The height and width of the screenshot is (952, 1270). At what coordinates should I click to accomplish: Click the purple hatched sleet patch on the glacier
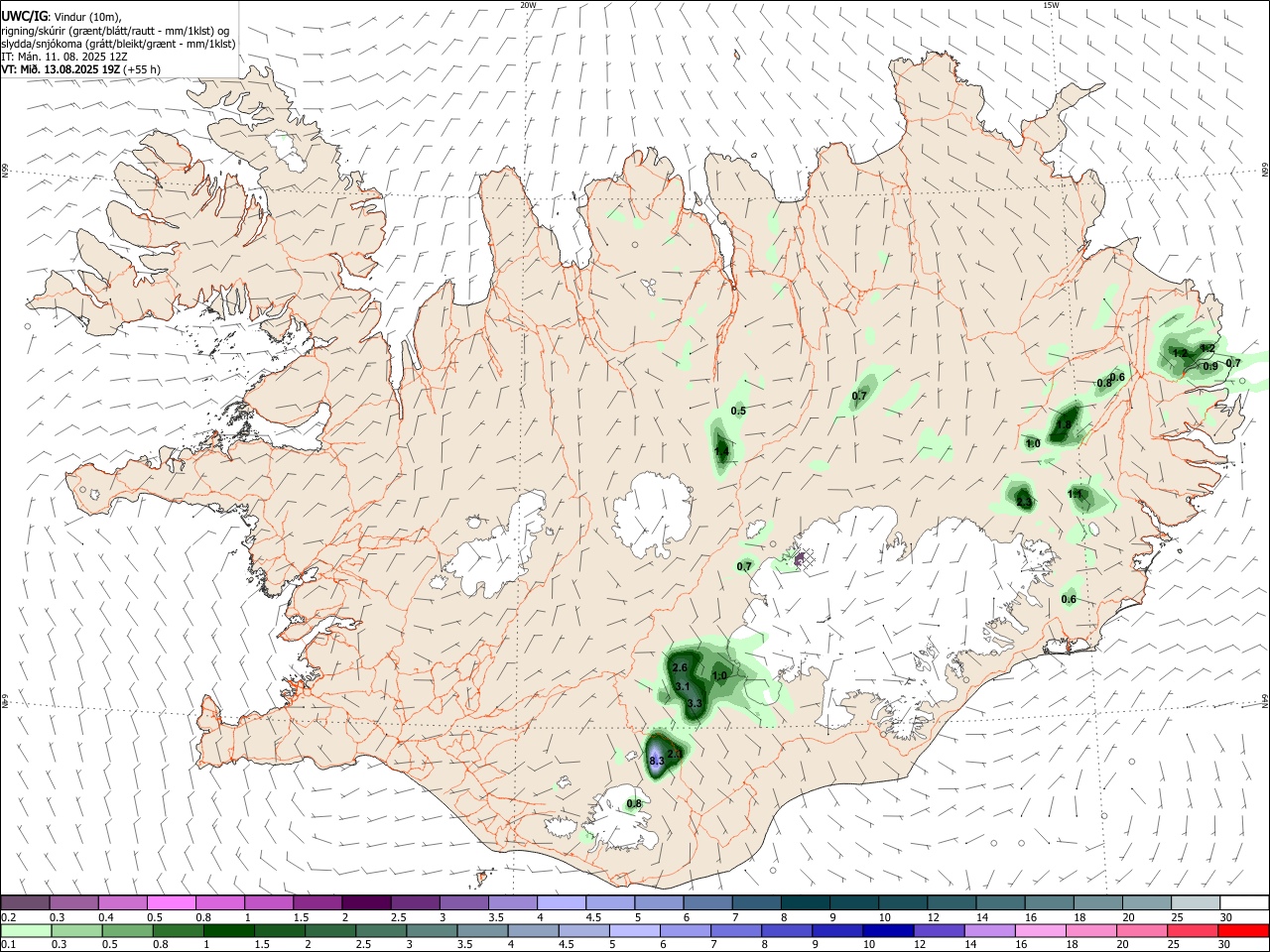[805, 559]
